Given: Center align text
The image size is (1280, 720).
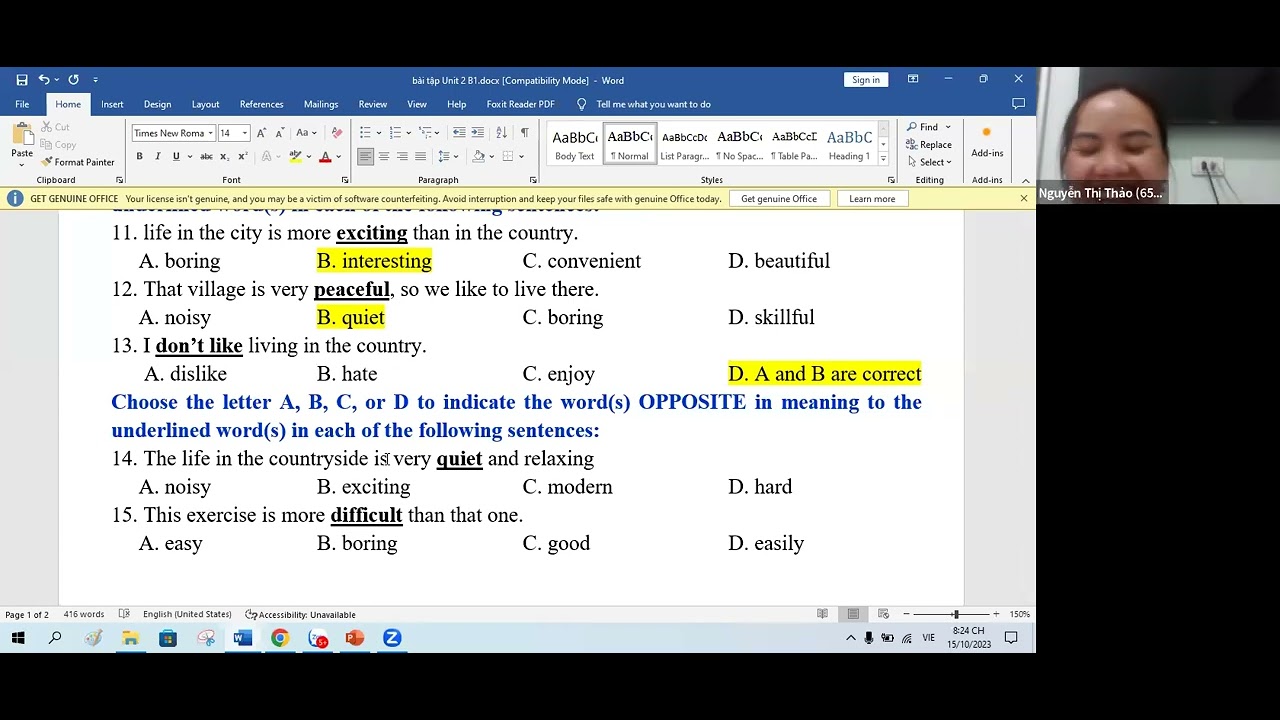Looking at the screenshot, I should [384, 156].
